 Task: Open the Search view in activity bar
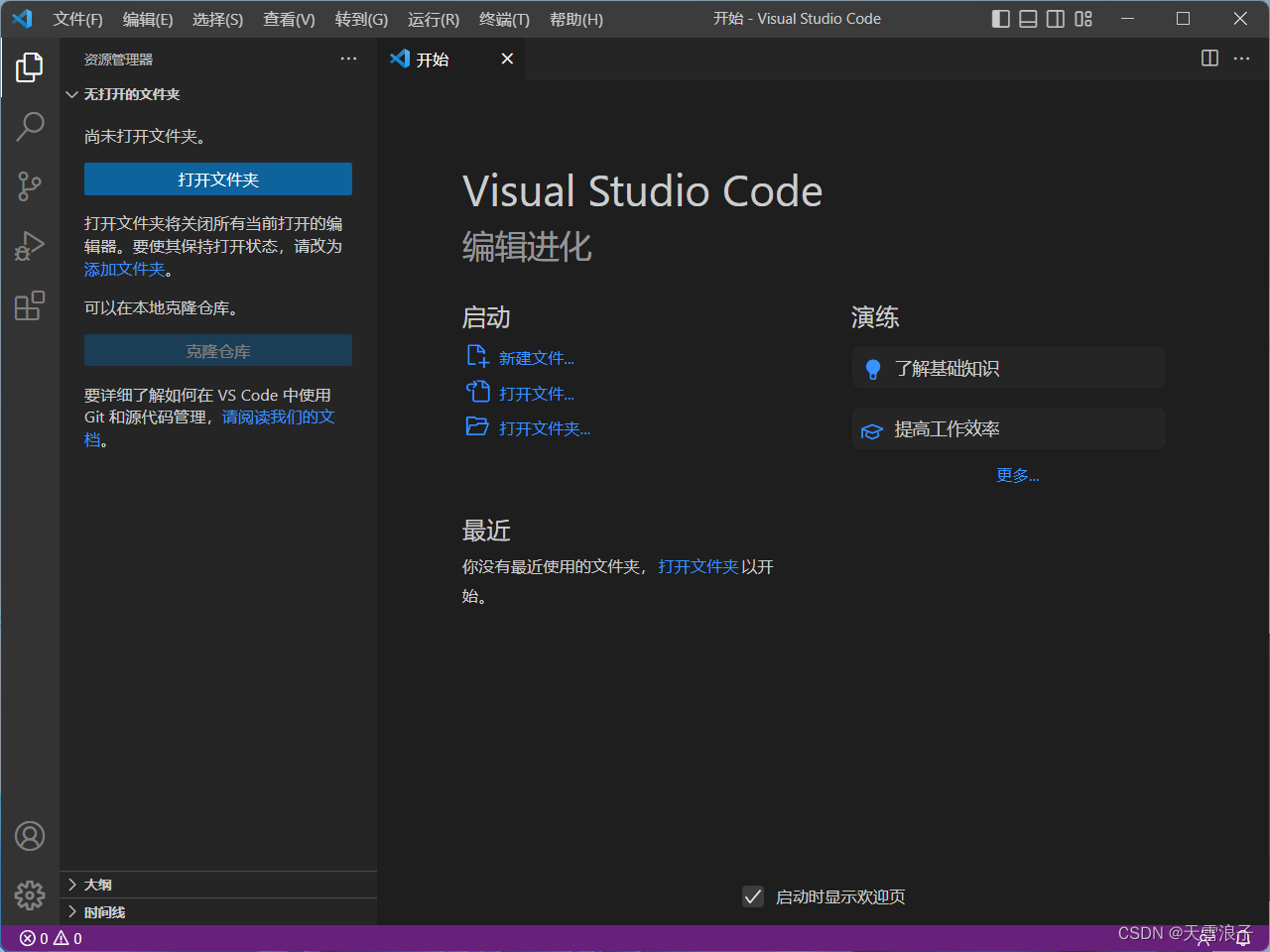pos(30,126)
